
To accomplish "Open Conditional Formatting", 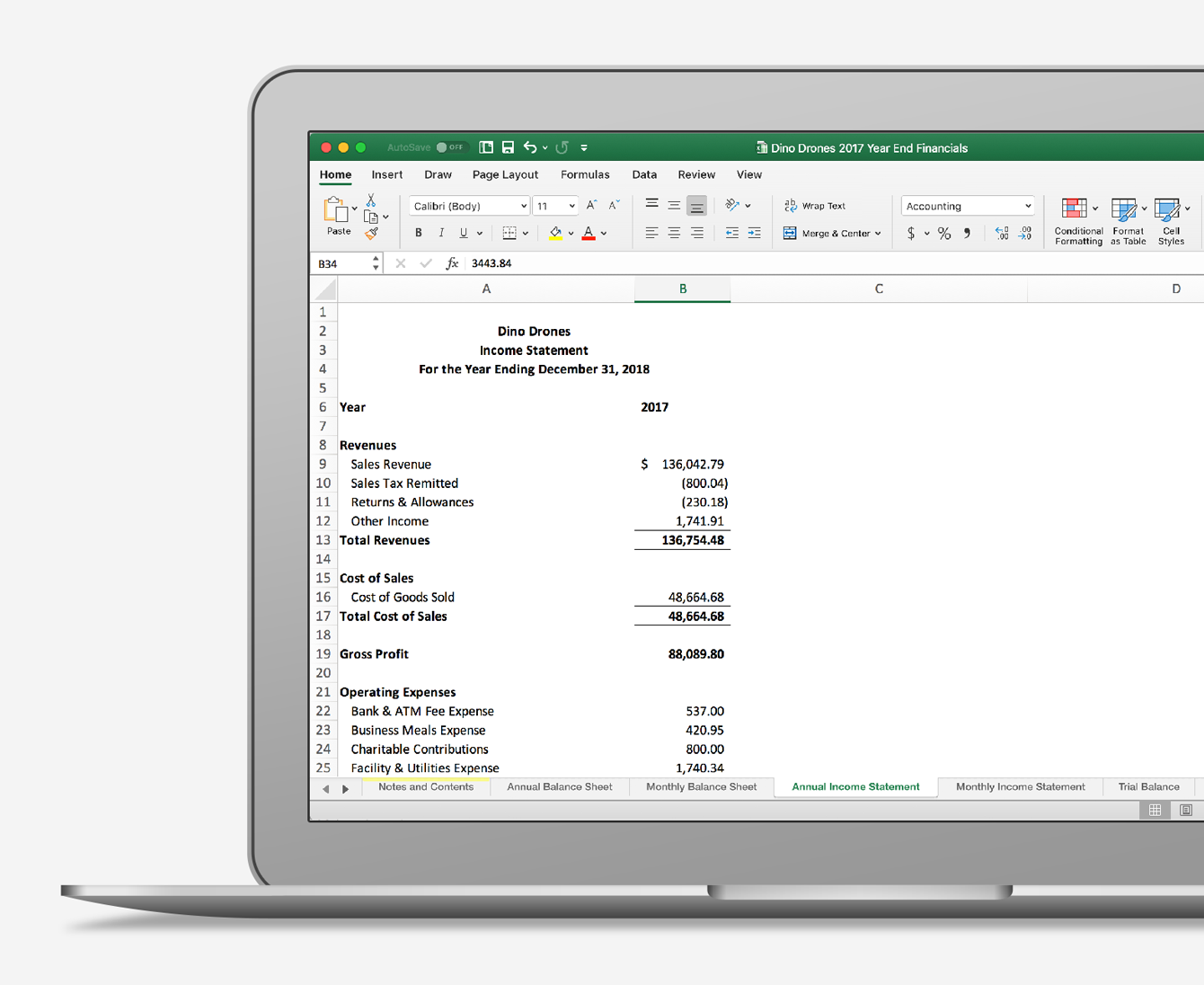I will 1077,216.
